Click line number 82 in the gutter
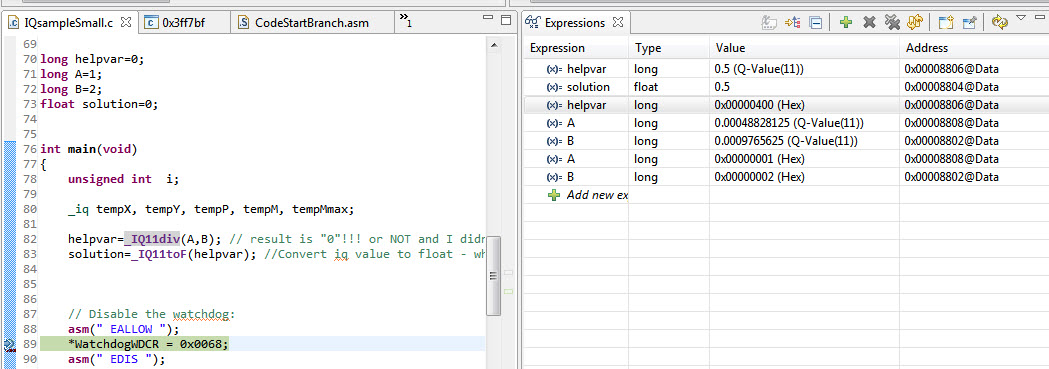 [29, 239]
